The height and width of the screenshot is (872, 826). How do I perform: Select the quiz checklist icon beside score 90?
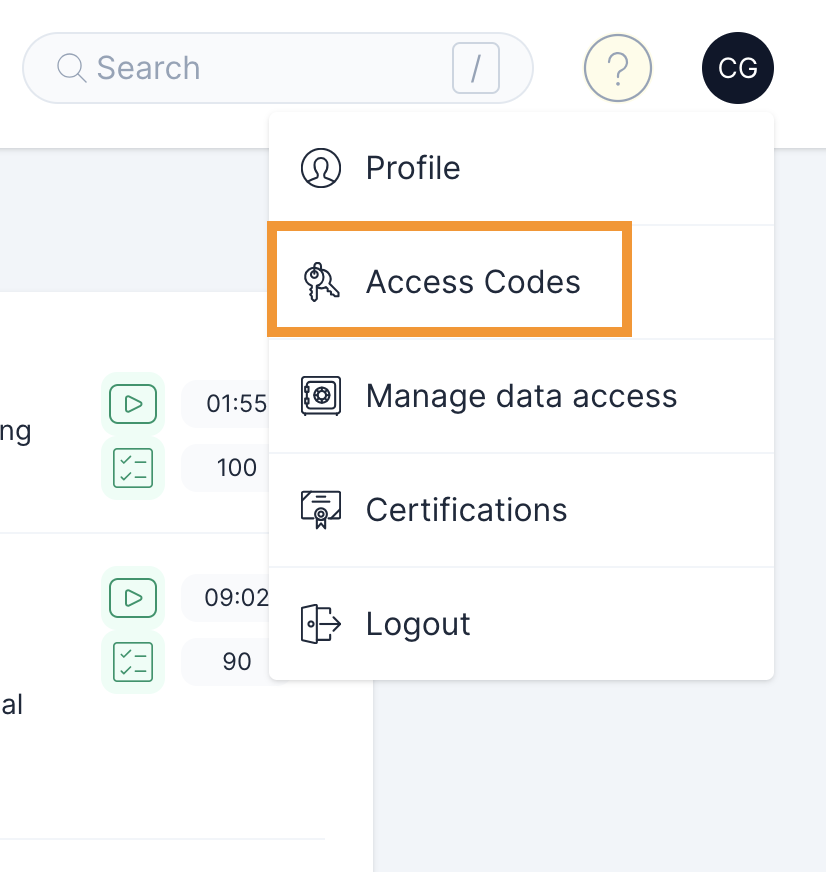pyautogui.click(x=133, y=661)
